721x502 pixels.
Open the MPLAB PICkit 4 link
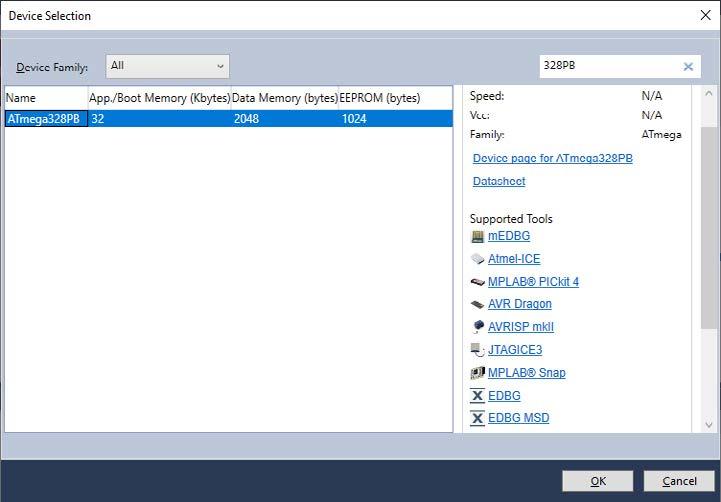533,281
